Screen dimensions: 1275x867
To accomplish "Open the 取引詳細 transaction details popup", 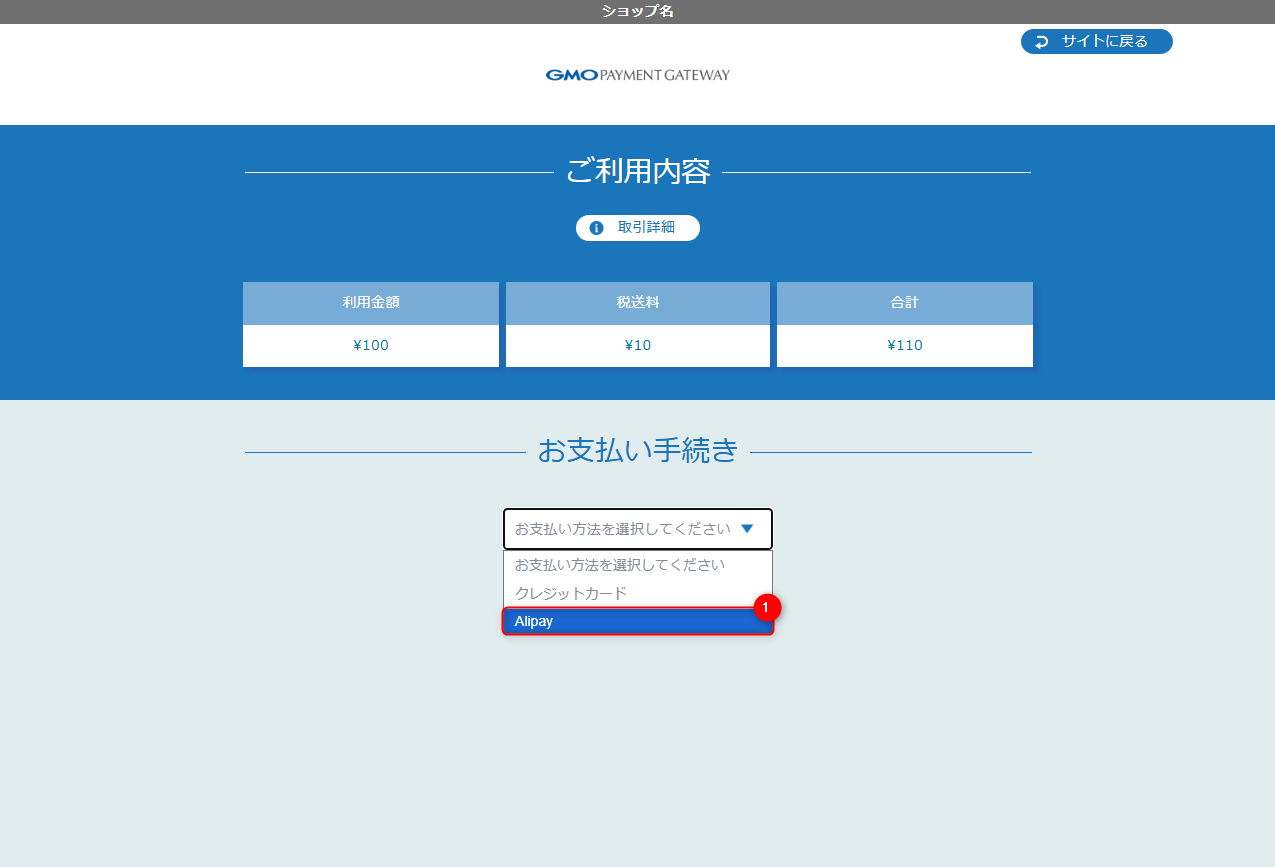I will tap(638, 227).
